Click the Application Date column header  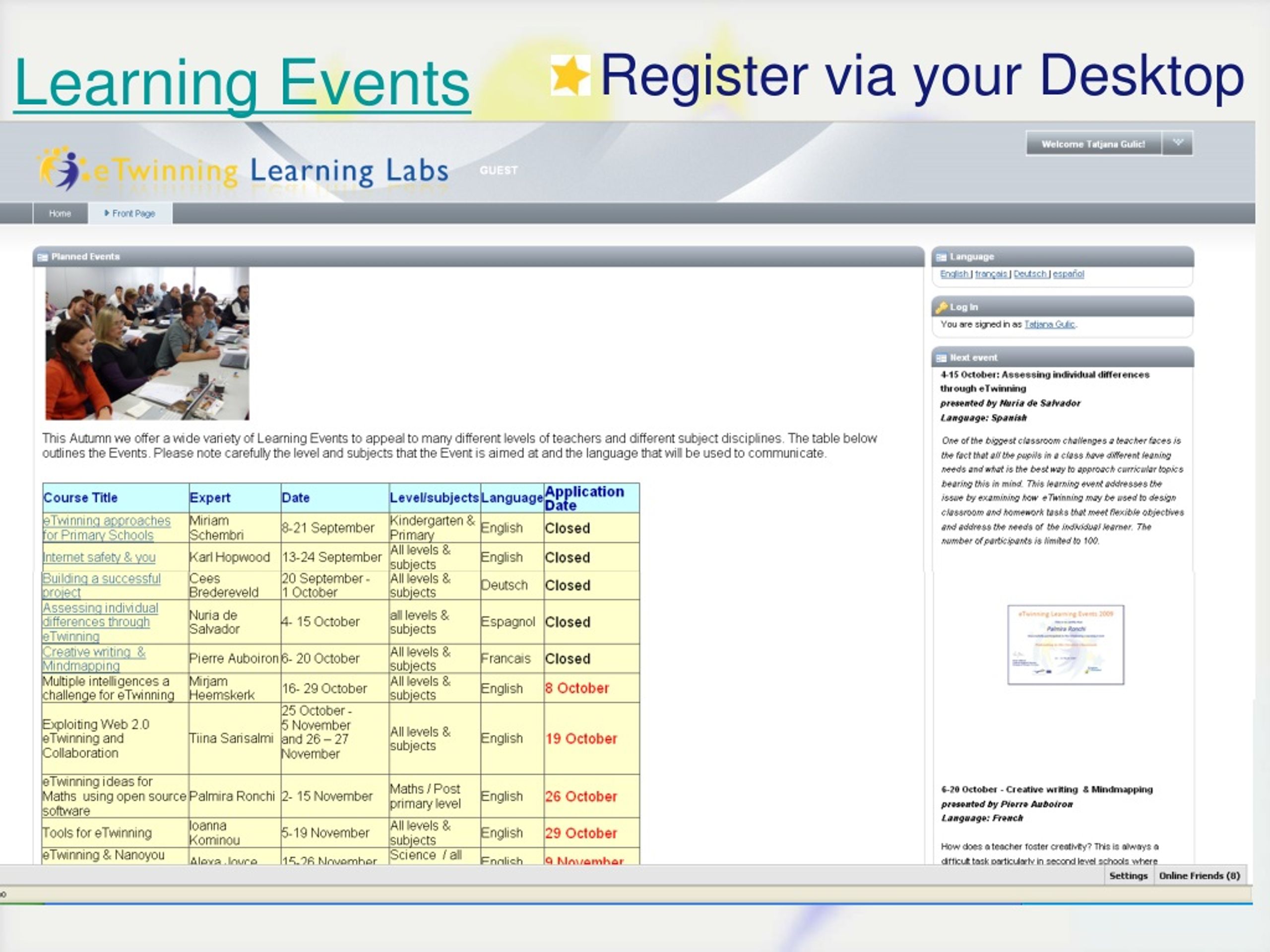pos(591,498)
